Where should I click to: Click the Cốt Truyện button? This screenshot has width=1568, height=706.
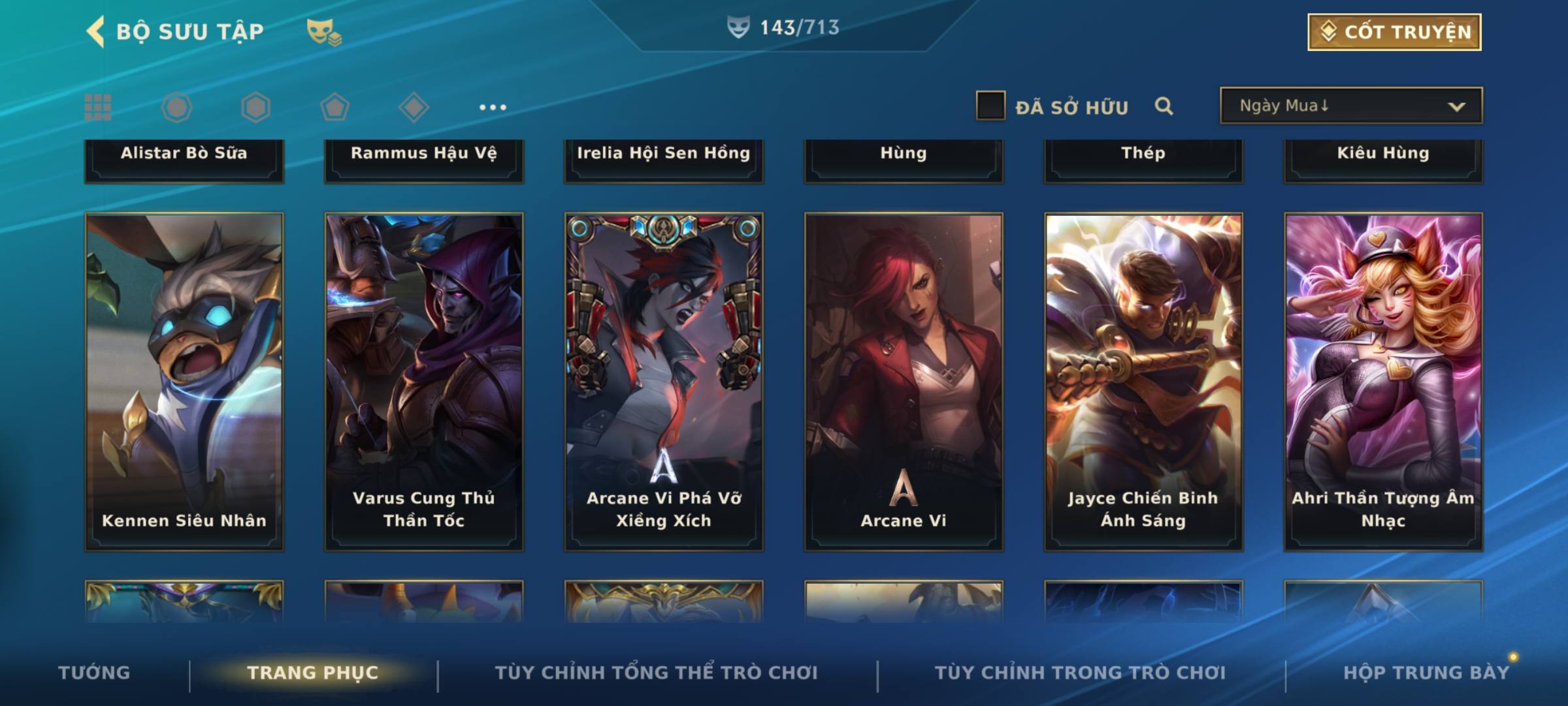click(x=1394, y=32)
